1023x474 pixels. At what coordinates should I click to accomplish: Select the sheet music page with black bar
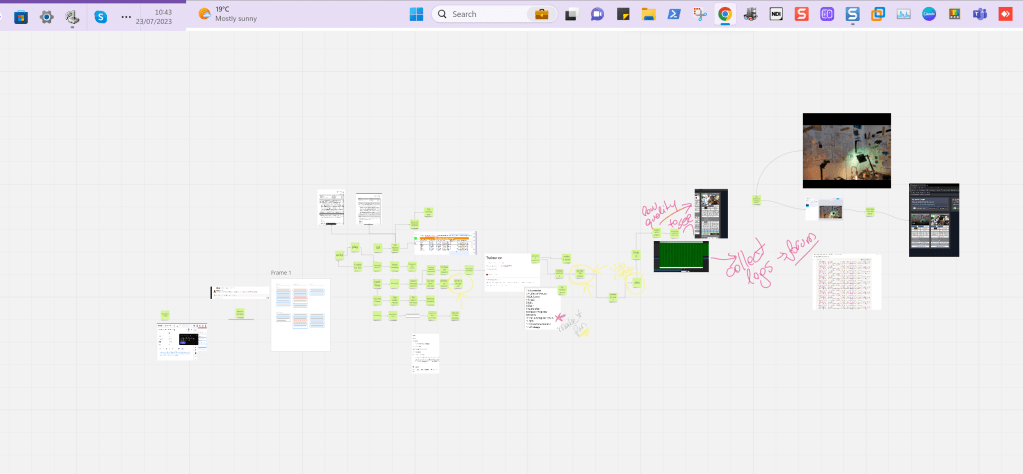331,207
